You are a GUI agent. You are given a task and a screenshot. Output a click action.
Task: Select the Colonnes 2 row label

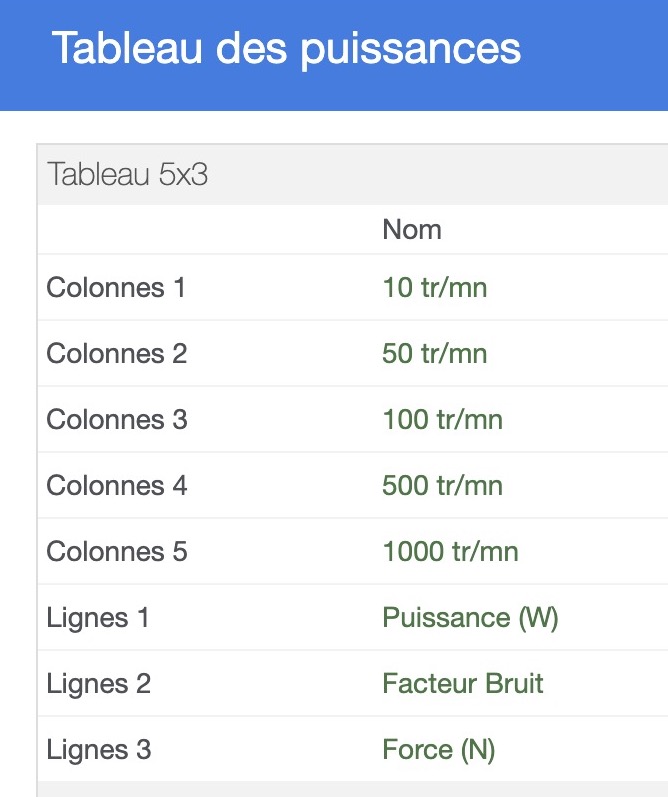[117, 353]
